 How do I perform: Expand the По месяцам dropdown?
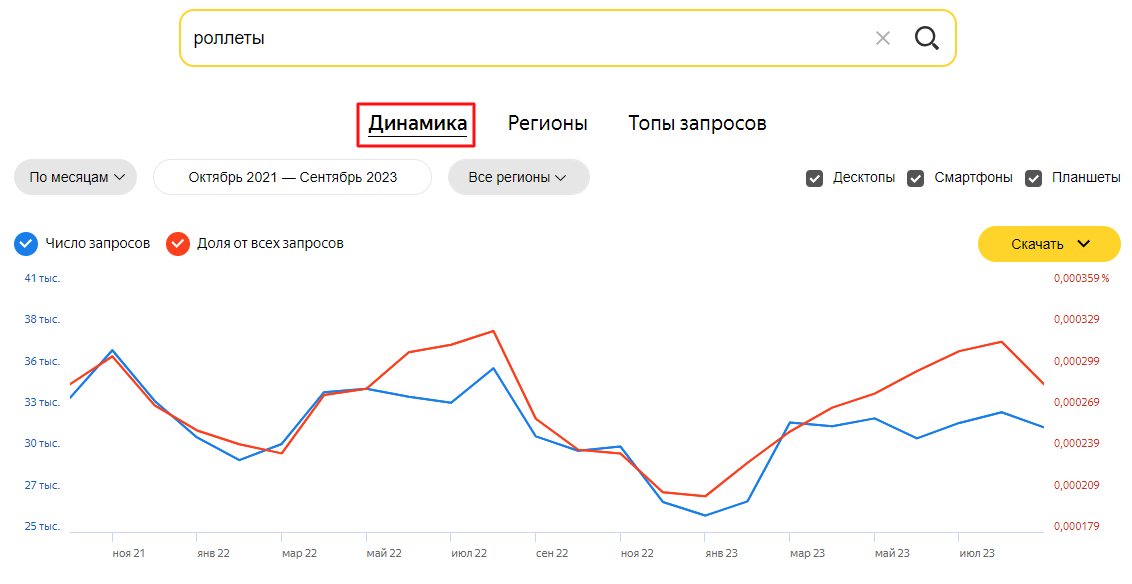click(x=76, y=178)
